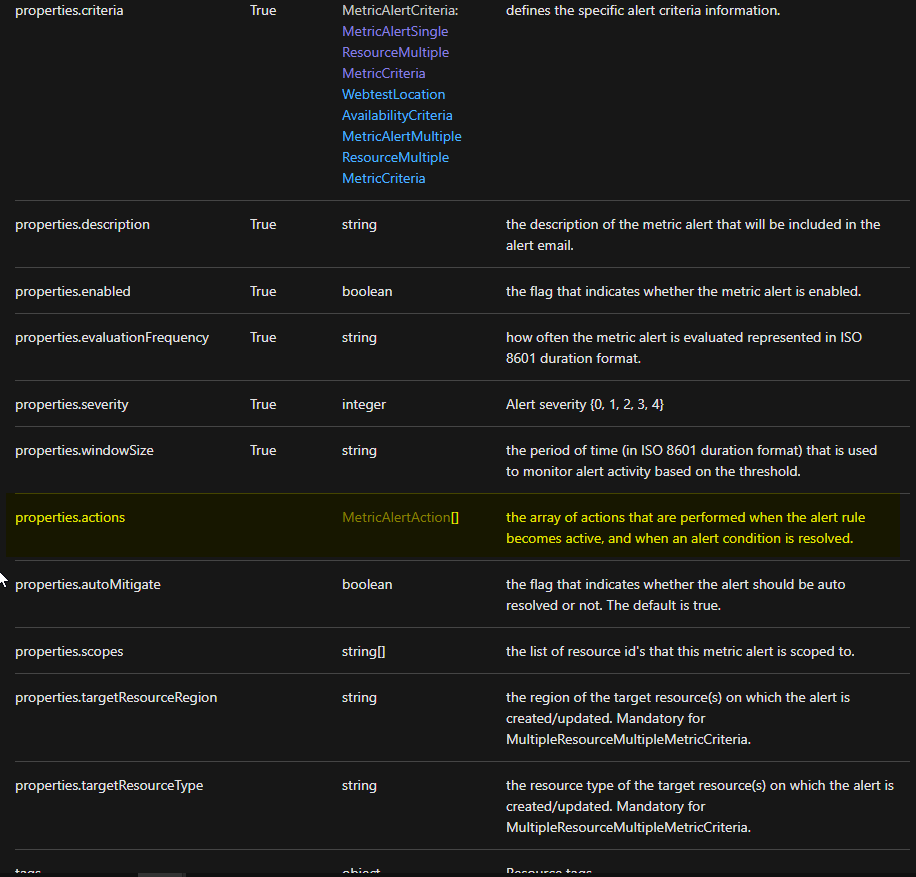Select the properties.windowSize row
Viewport: 916px width, 877px height.
pyautogui.click(x=84, y=450)
